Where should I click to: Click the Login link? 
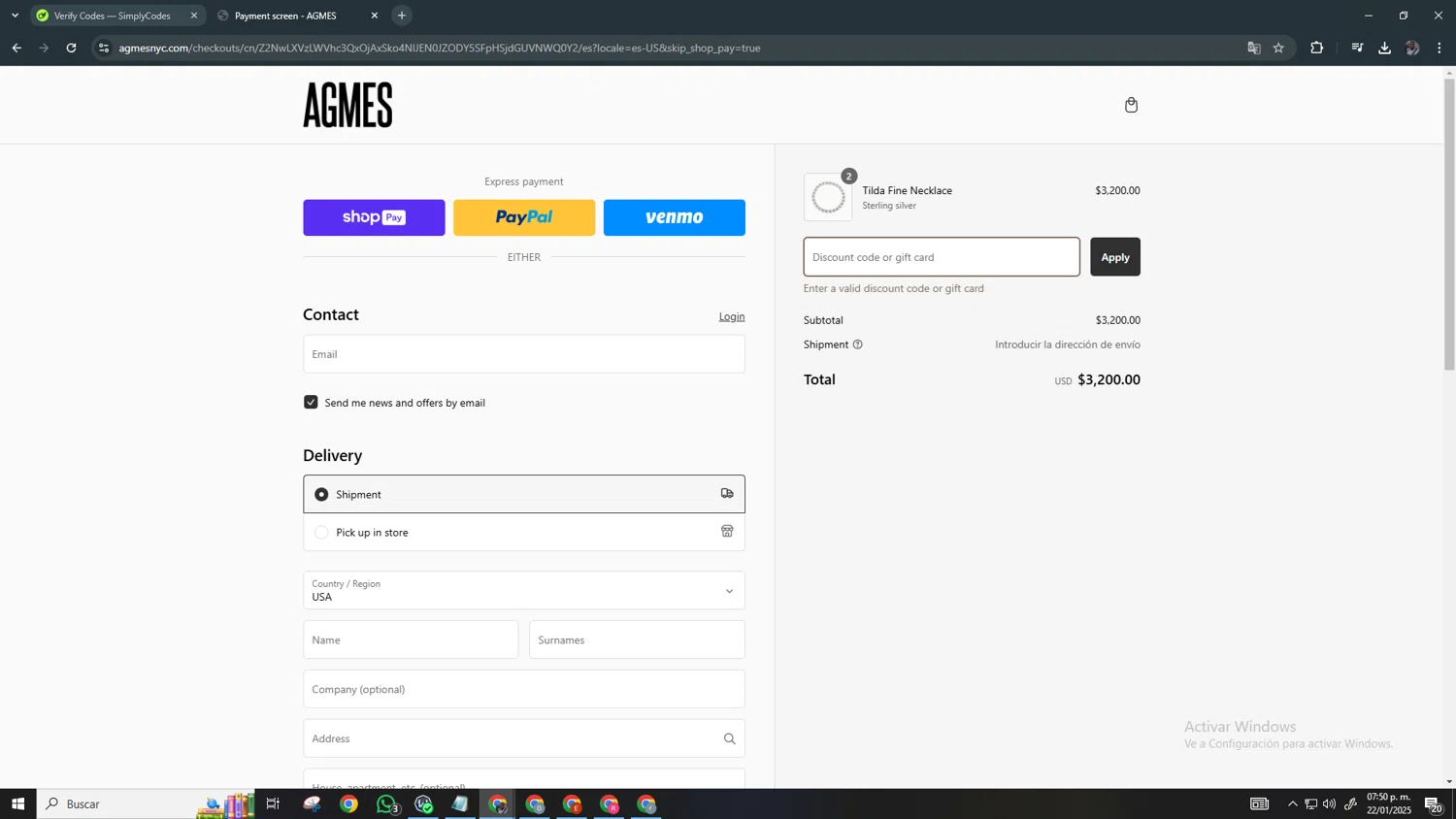point(732,316)
